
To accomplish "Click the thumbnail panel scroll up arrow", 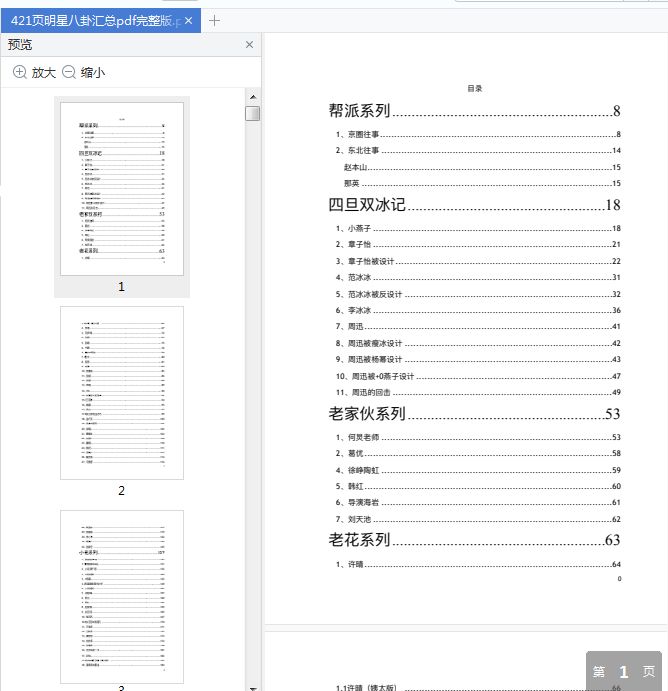I will coord(253,97).
